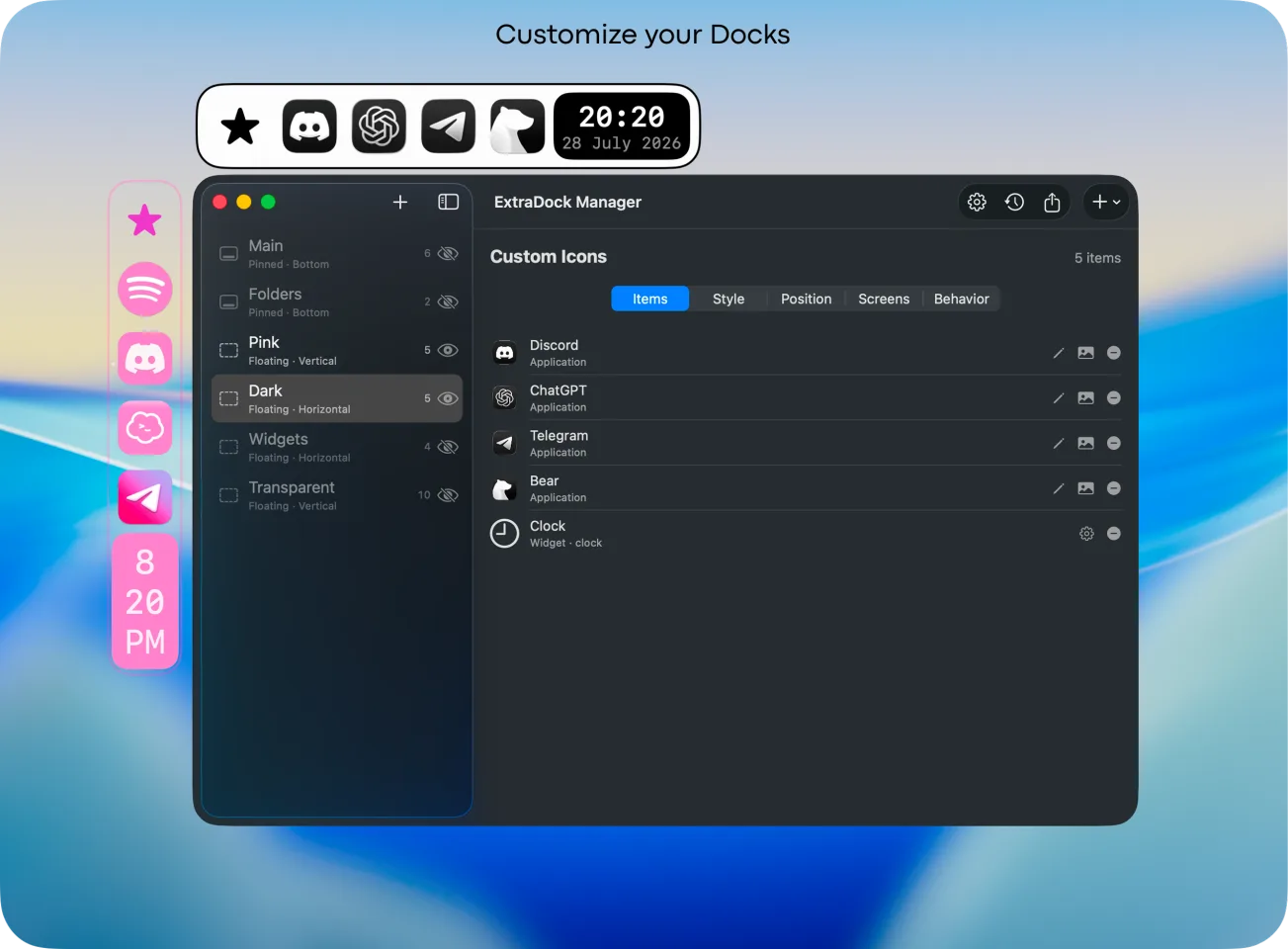Select the Discord row in items list
This screenshot has height=949, width=1288.
(806, 353)
